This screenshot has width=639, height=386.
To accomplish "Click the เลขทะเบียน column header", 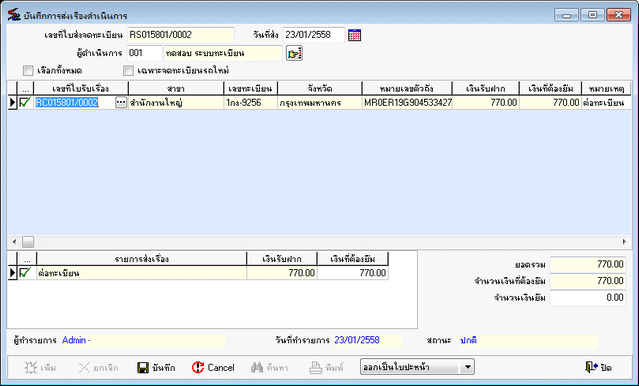I will (x=250, y=88).
